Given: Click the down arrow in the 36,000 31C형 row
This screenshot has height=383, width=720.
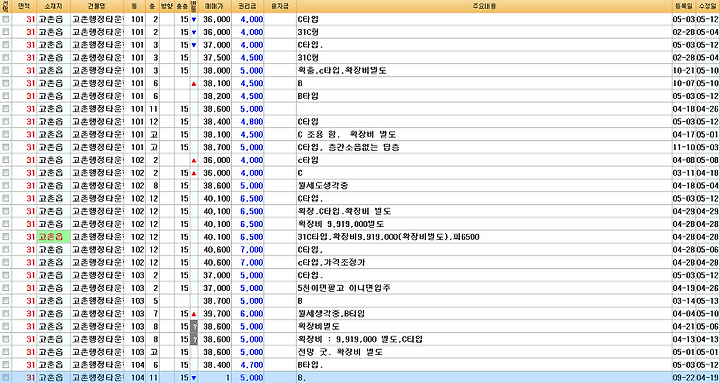Looking at the screenshot, I should click(193, 33).
